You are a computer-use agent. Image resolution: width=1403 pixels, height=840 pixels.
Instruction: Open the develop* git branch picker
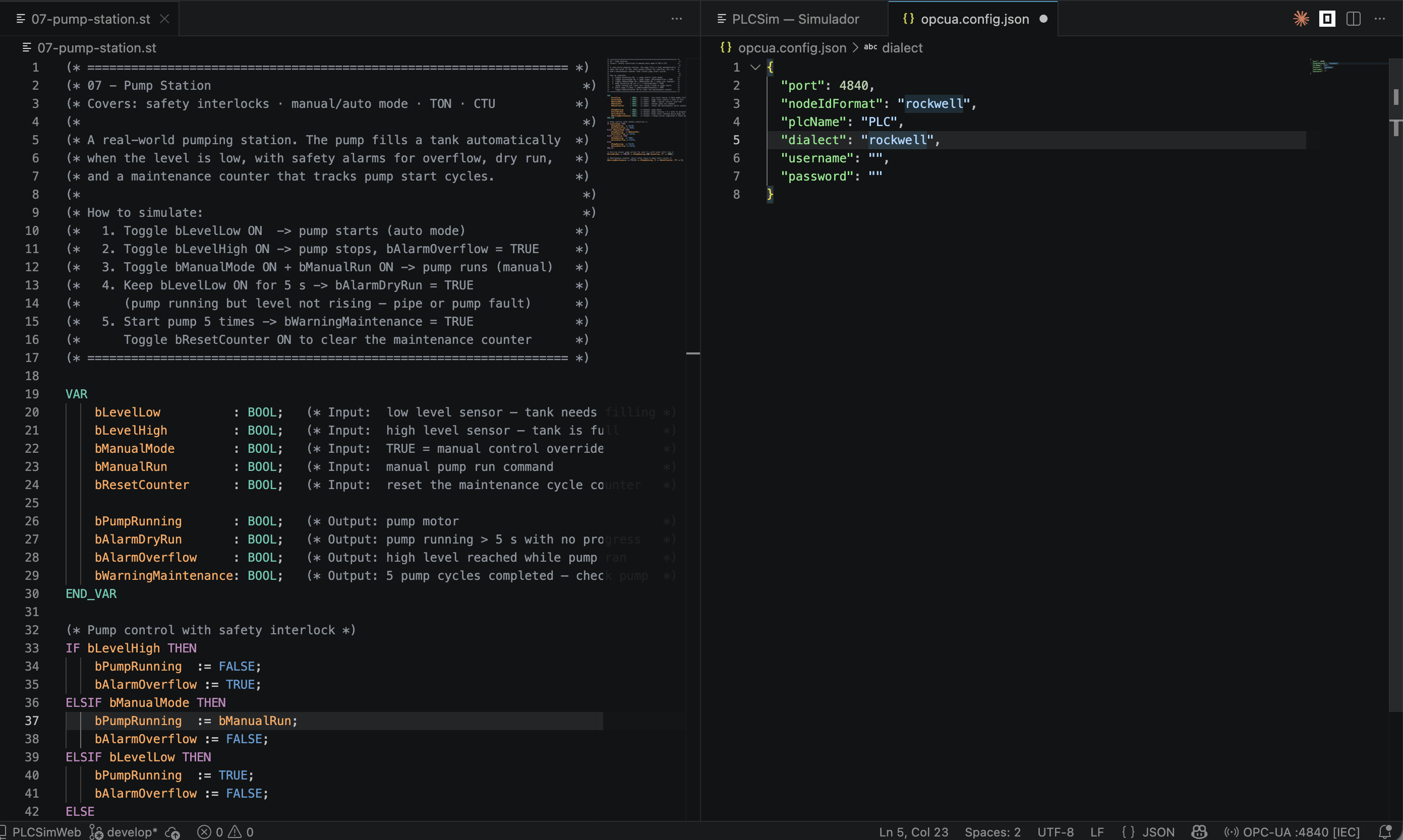pyautogui.click(x=124, y=831)
